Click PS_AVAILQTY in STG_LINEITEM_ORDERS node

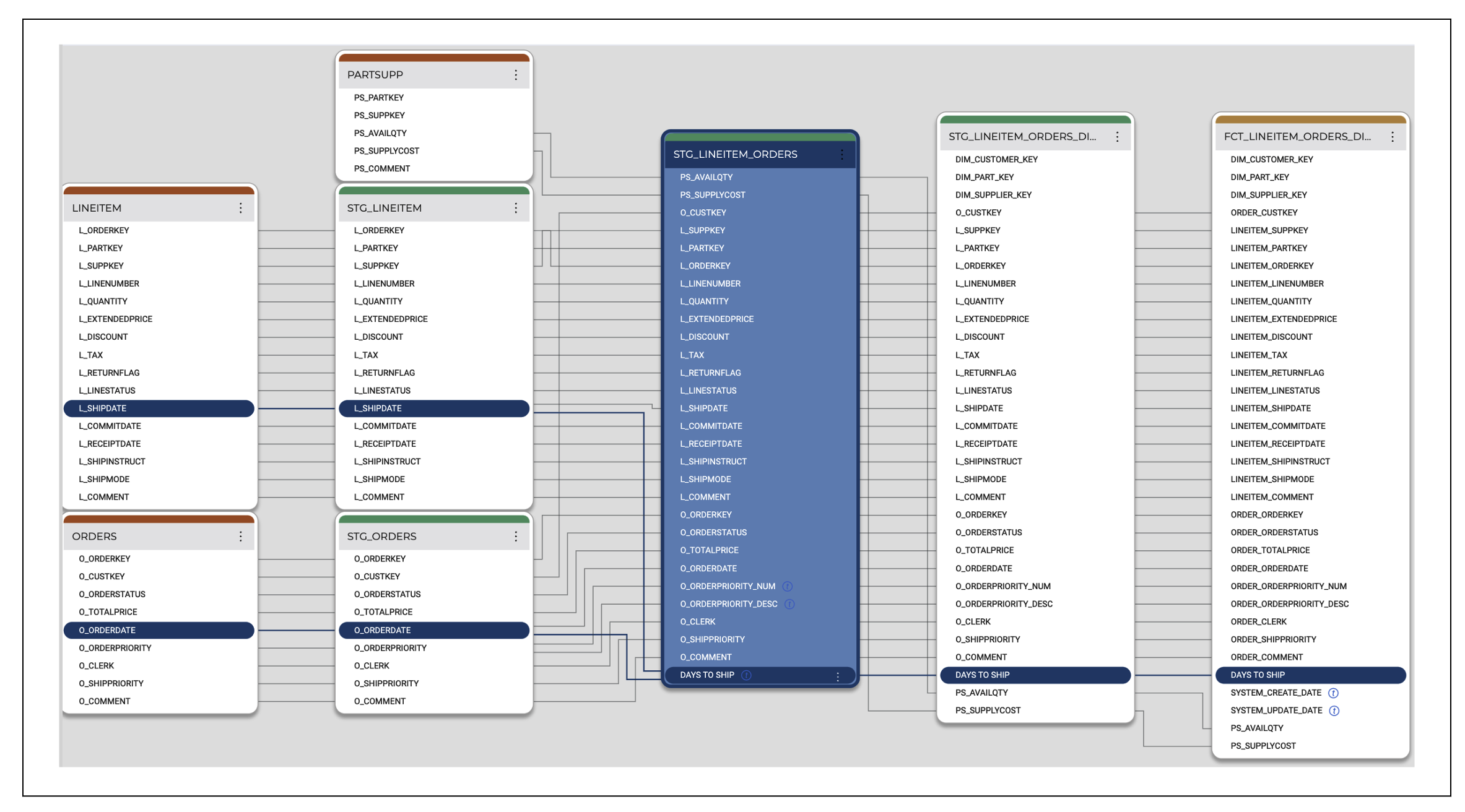pos(706,178)
